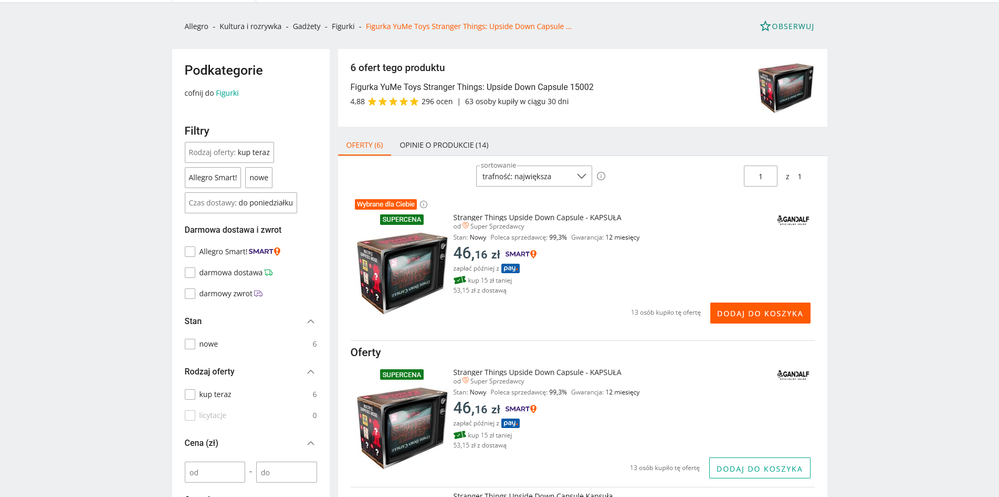Open info icon beside Wybrane dla Ciebie badge
Image resolution: width=999 pixels, height=497 pixels.
[424, 205]
